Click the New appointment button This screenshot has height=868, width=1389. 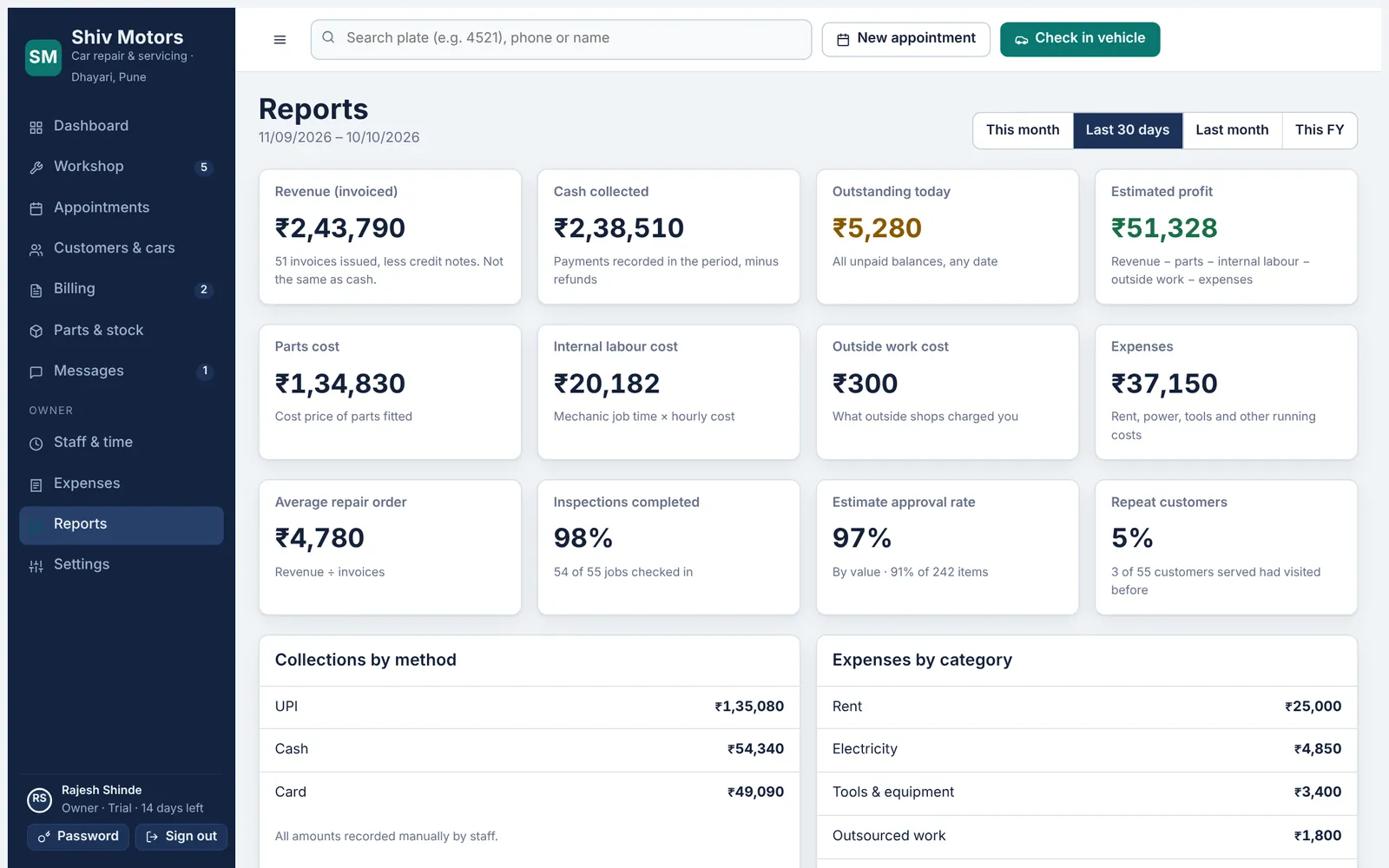coord(905,39)
